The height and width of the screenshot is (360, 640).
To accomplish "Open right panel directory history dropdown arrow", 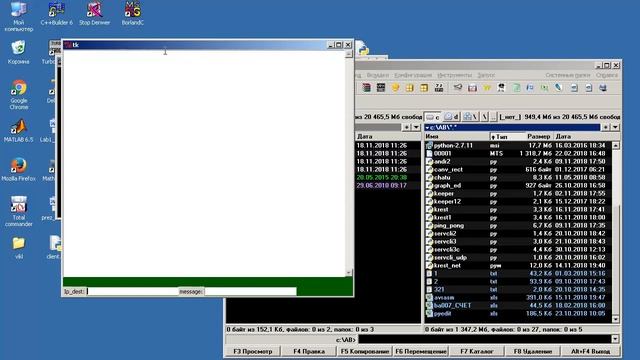I will click(x=615, y=127).
